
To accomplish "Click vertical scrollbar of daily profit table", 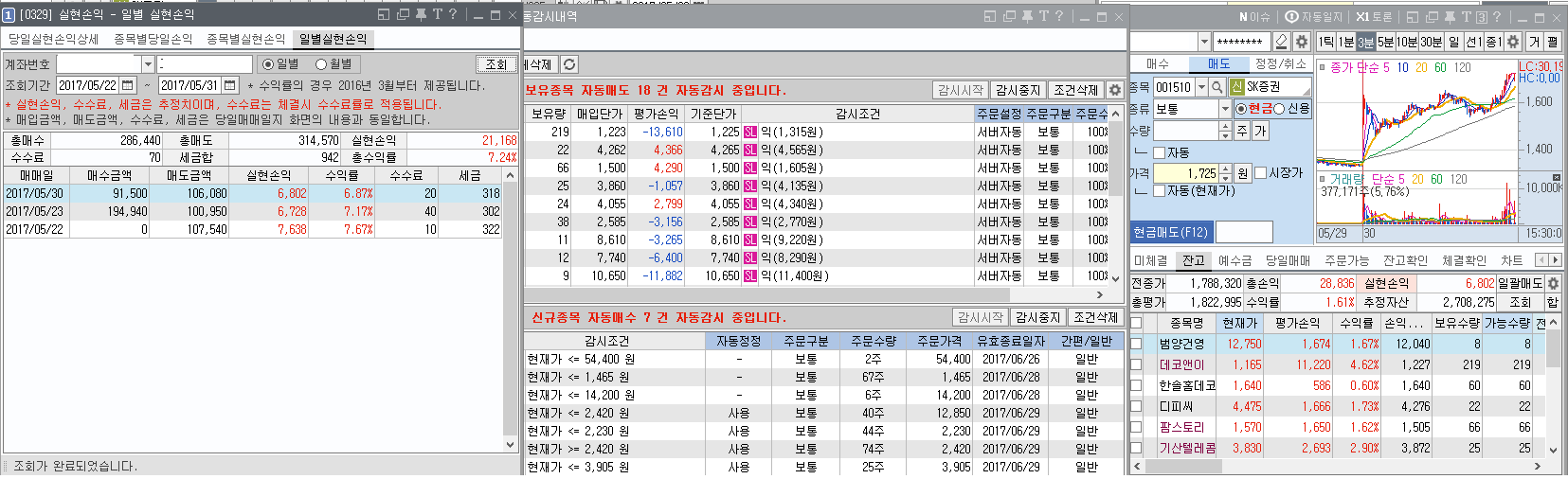I will [510, 309].
